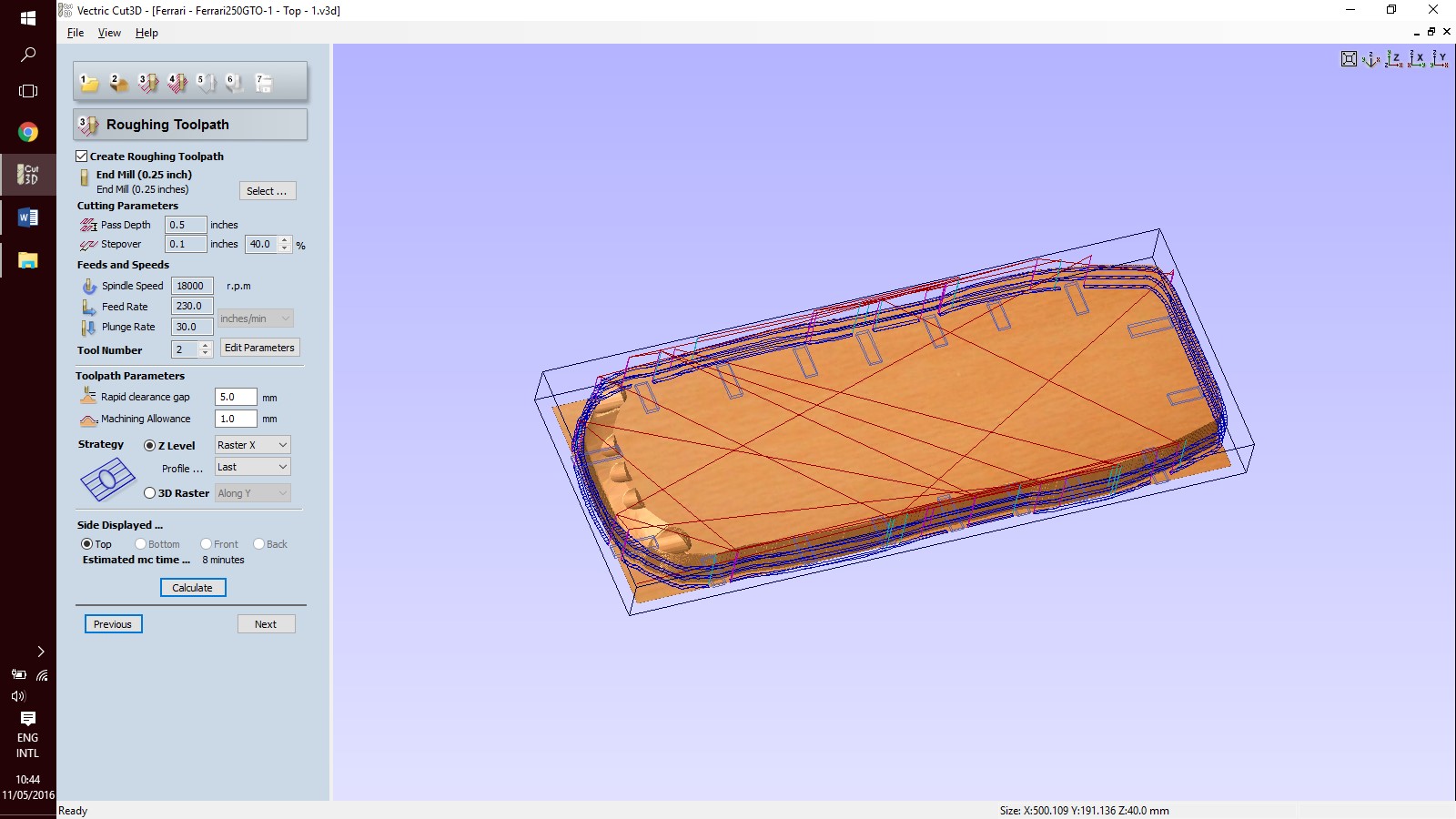The width and height of the screenshot is (1456, 819).
Task: View model down the Z axis
Action: (1394, 59)
